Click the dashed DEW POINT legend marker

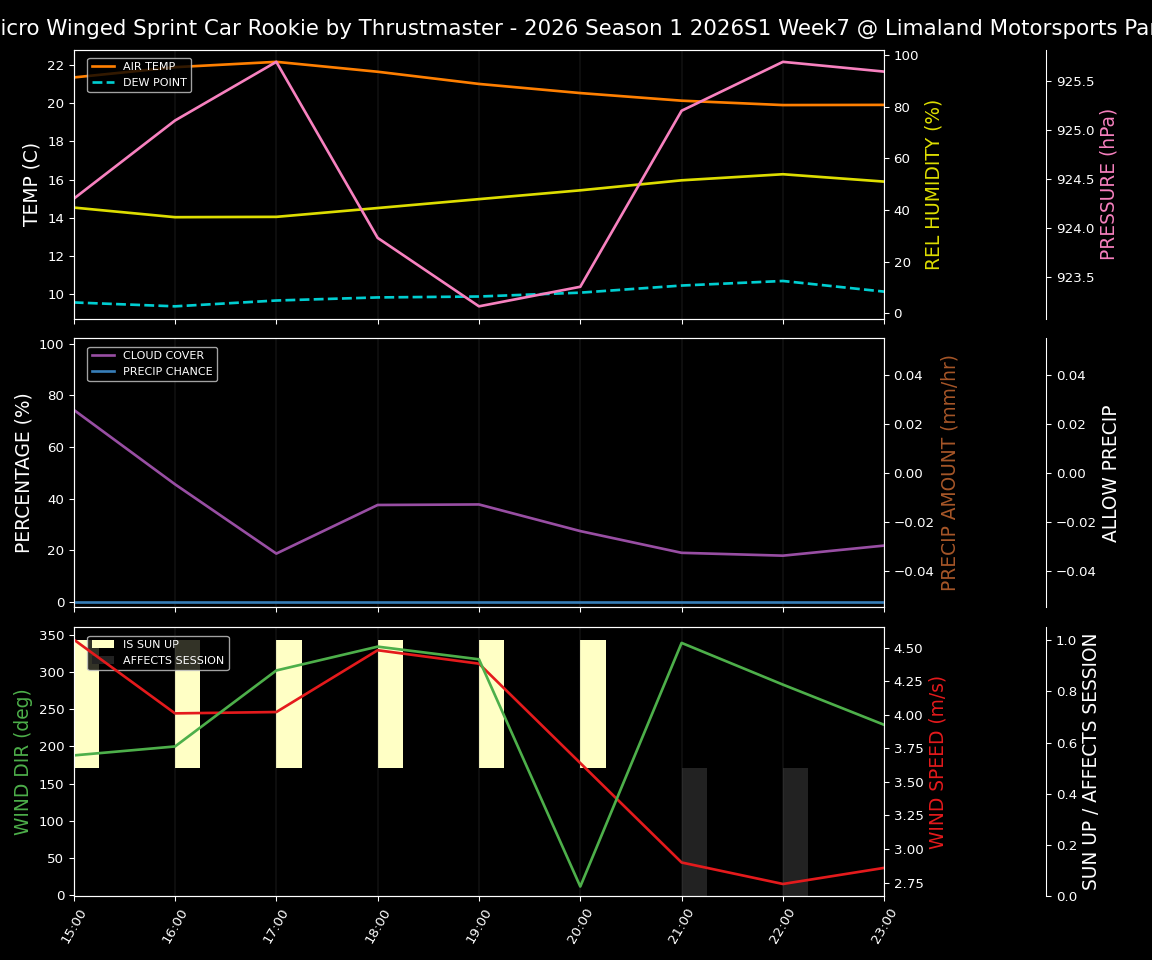[105, 82]
